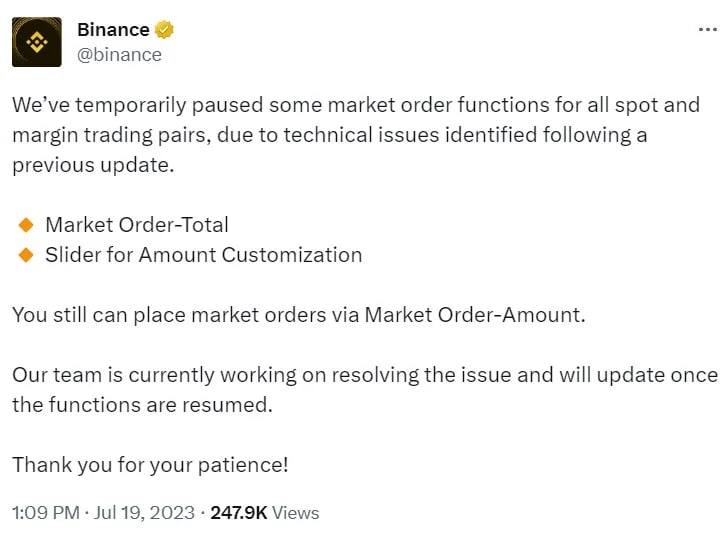Viewport: 726px width, 533px height.
Task: Click the Jul 19, 2023 date
Action: [x=143, y=513]
